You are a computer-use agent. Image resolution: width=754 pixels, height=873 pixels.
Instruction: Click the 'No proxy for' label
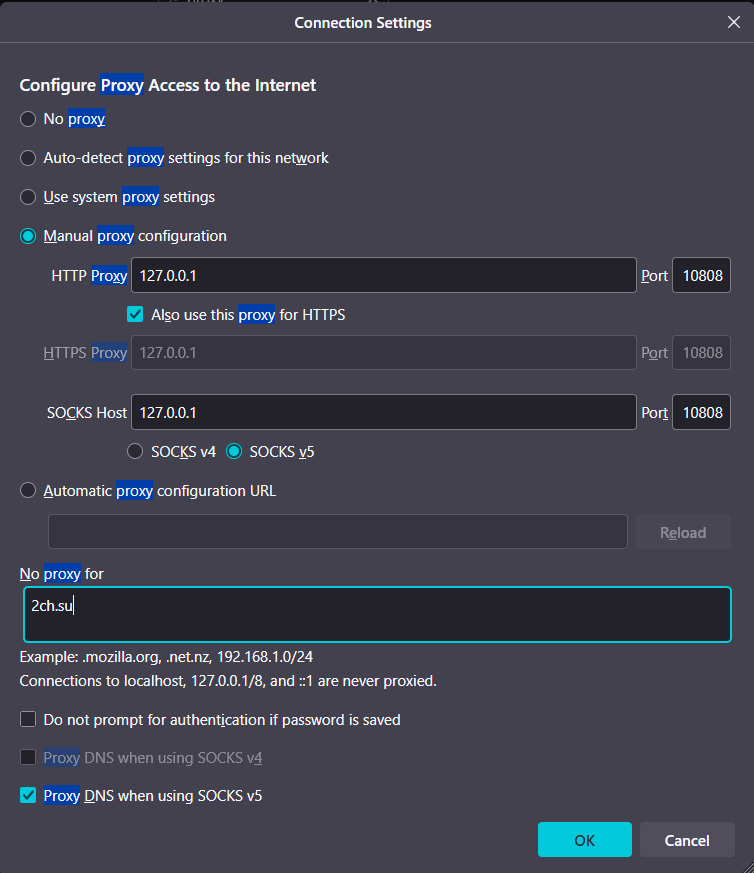point(61,573)
